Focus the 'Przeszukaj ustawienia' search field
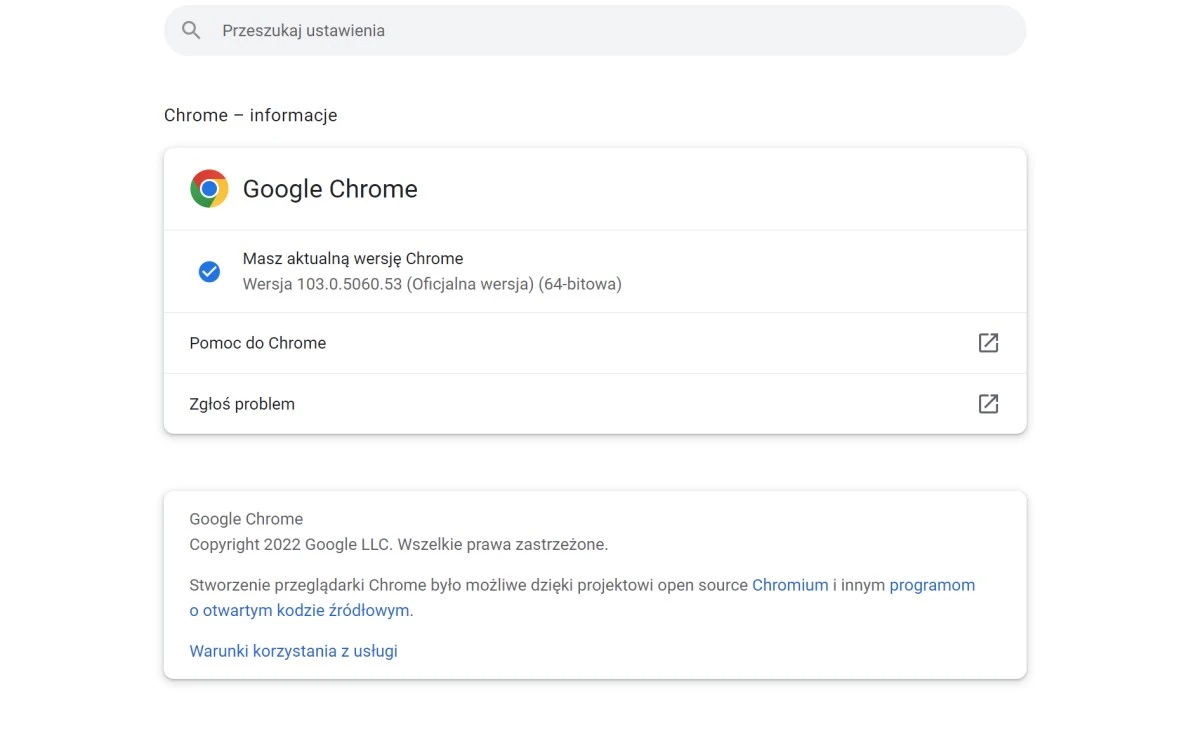The image size is (1200, 750). pyautogui.click(x=600, y=30)
